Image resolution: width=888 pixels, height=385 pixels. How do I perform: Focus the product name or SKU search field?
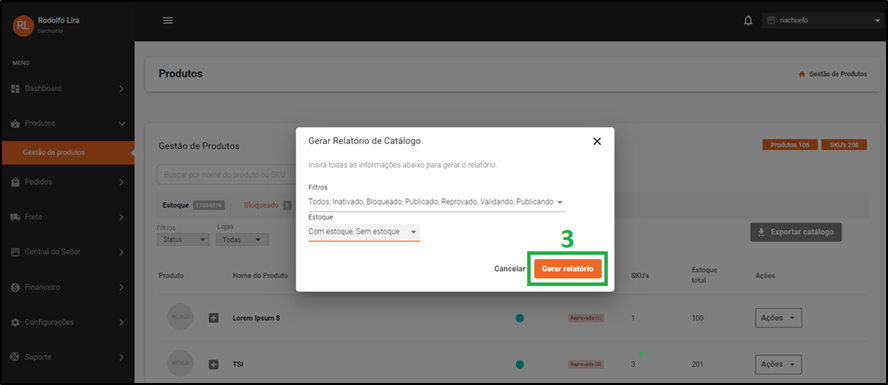[x=227, y=175]
